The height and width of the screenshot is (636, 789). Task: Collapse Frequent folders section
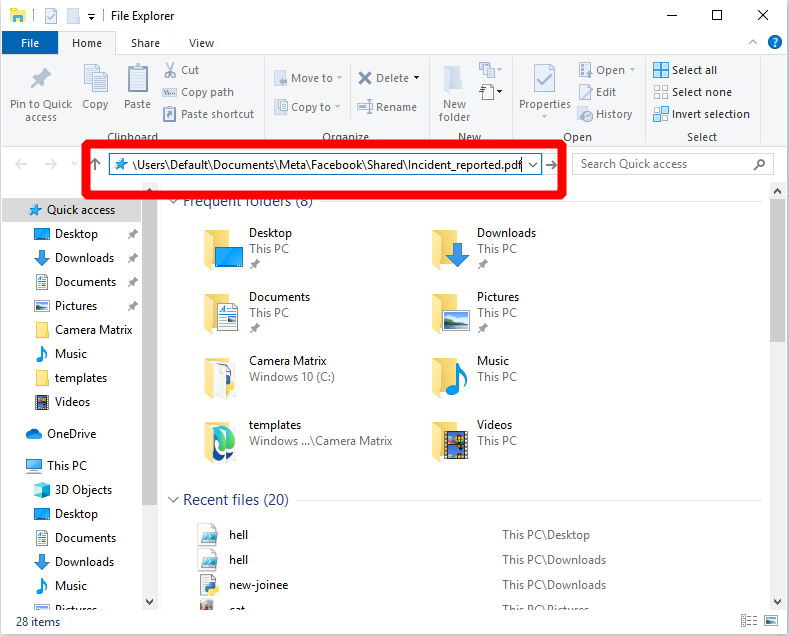pos(173,201)
